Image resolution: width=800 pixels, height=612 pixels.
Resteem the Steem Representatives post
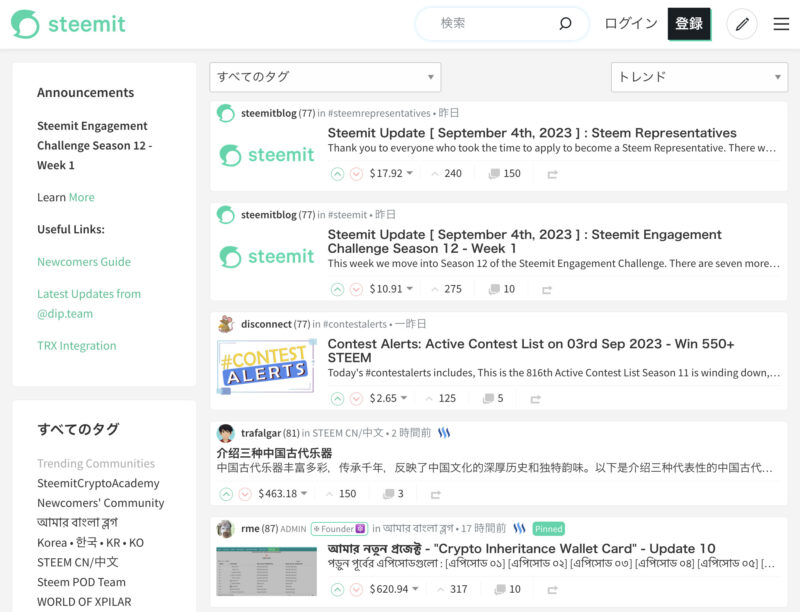point(552,174)
